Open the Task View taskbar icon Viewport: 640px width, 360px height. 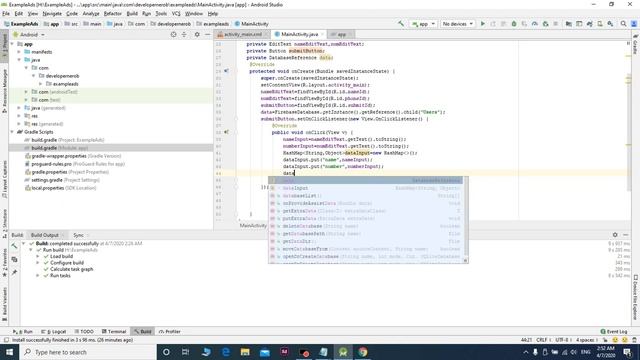(186, 352)
